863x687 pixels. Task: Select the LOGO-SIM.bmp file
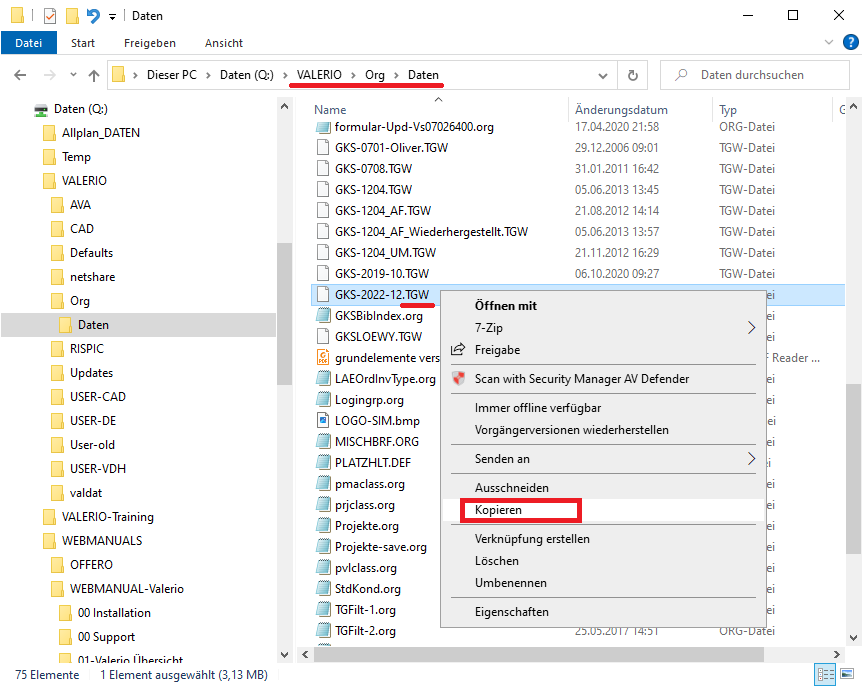[x=377, y=420]
